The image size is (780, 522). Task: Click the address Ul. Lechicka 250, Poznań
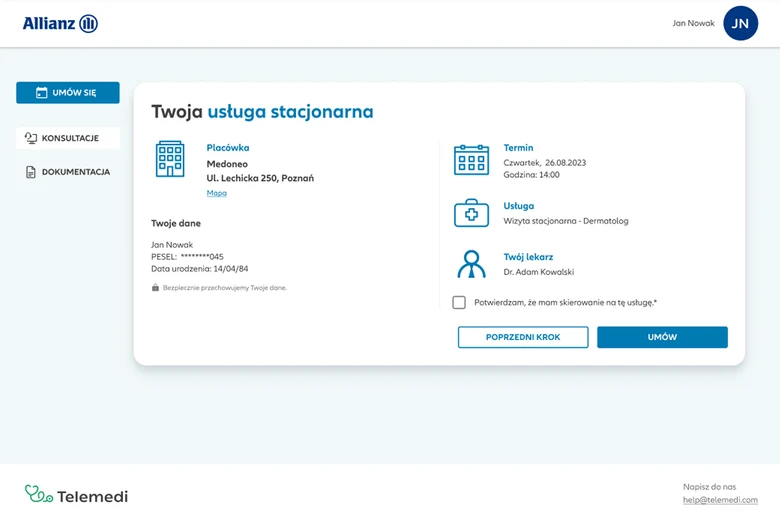260,178
